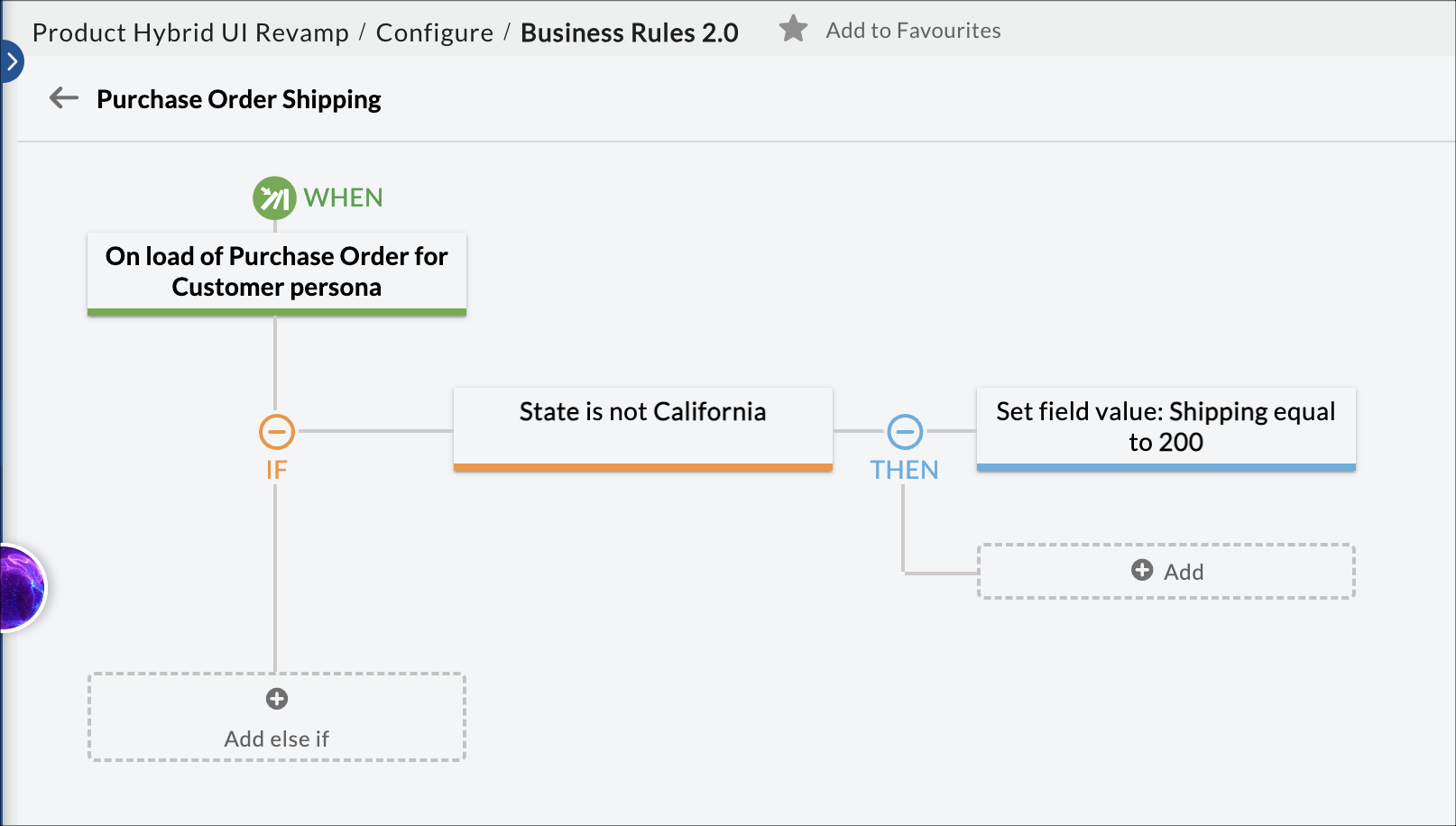
Task: Click the orange IF label
Action: pyautogui.click(x=276, y=470)
